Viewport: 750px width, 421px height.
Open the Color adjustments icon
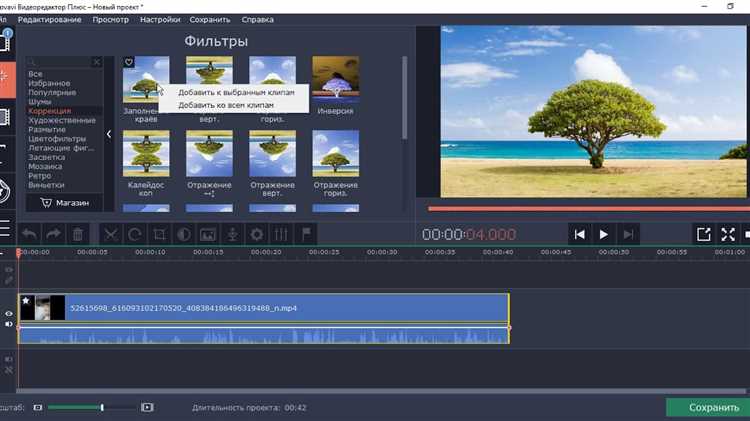click(184, 234)
